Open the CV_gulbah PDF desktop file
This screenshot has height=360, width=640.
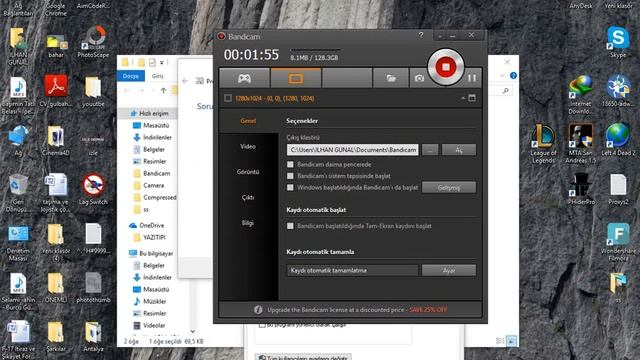[x=56, y=91]
